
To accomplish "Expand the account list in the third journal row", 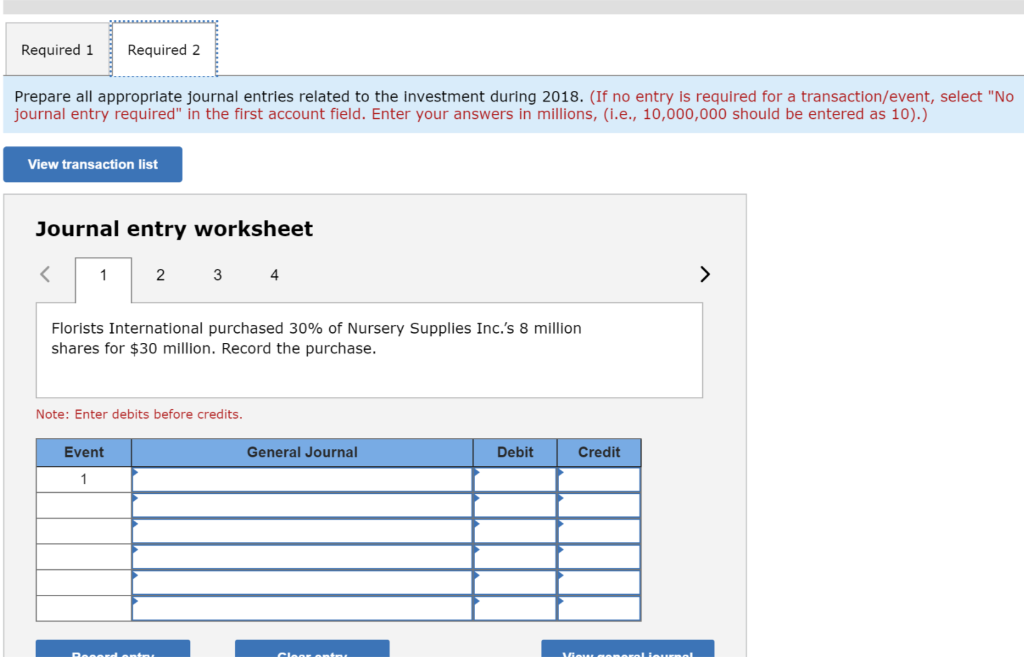I will point(136,523).
